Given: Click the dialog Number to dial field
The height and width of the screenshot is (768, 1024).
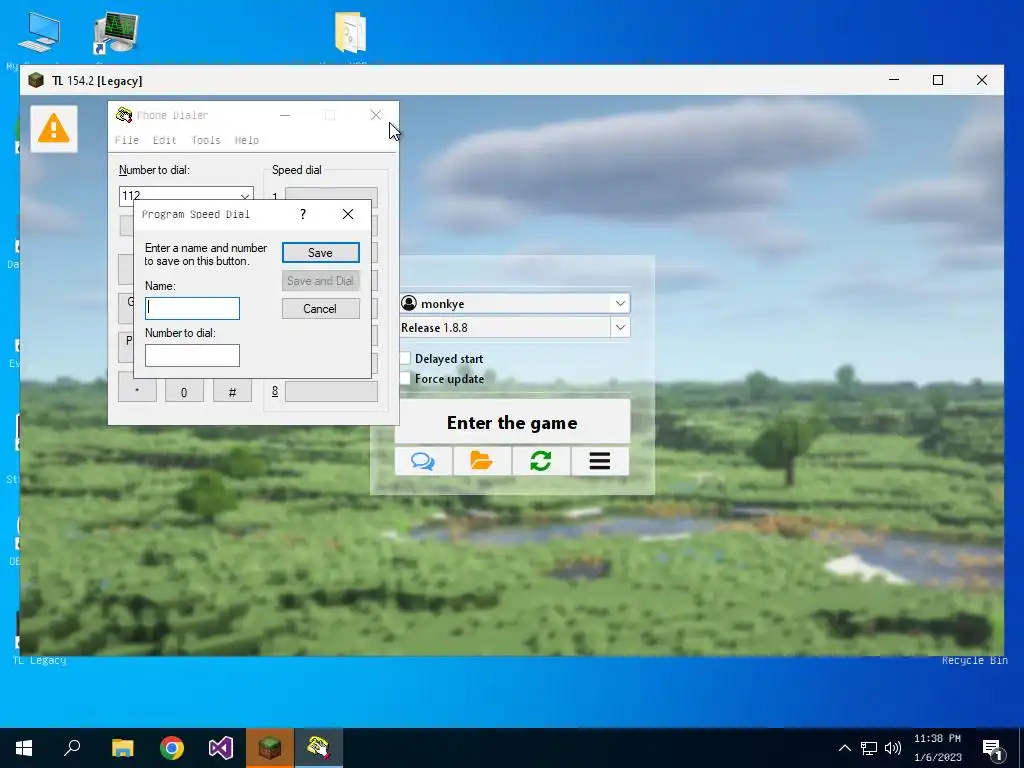Looking at the screenshot, I should (x=192, y=355).
